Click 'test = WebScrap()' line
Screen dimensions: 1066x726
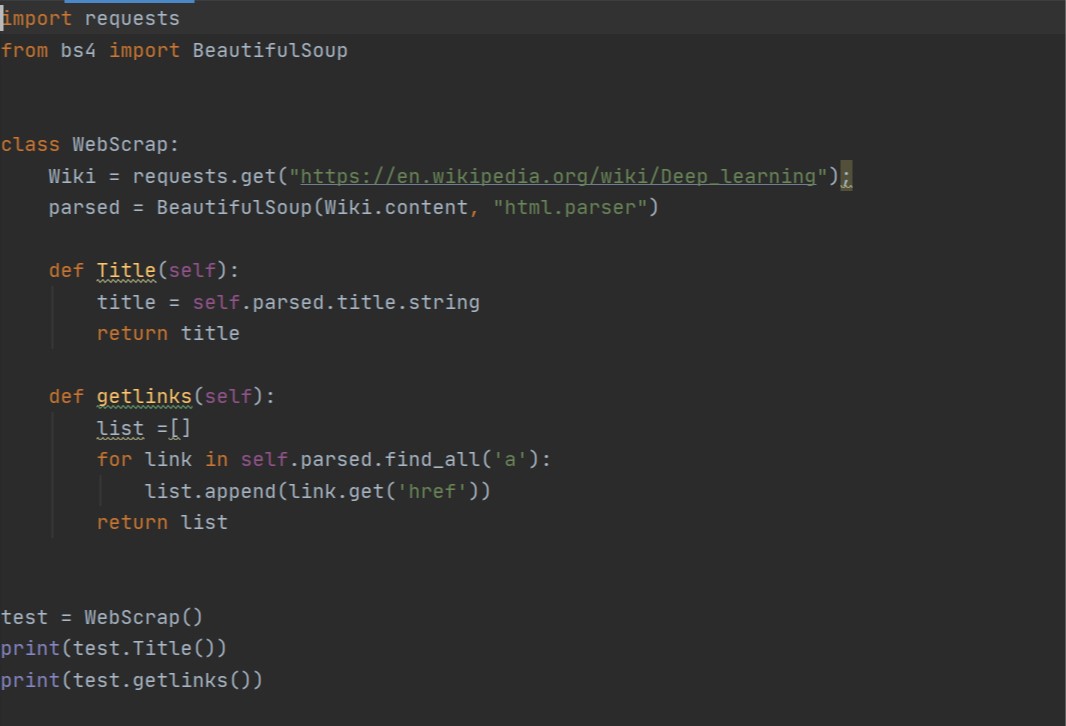pos(101,617)
